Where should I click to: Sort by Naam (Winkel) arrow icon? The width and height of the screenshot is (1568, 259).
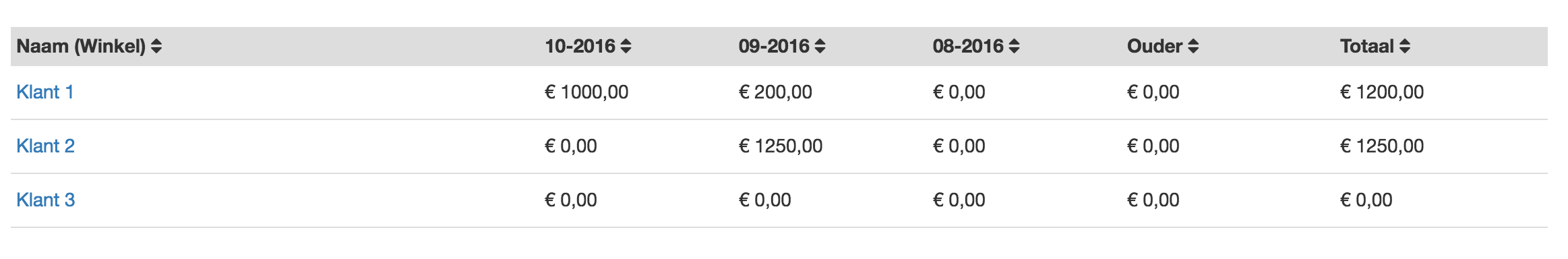pos(156,47)
